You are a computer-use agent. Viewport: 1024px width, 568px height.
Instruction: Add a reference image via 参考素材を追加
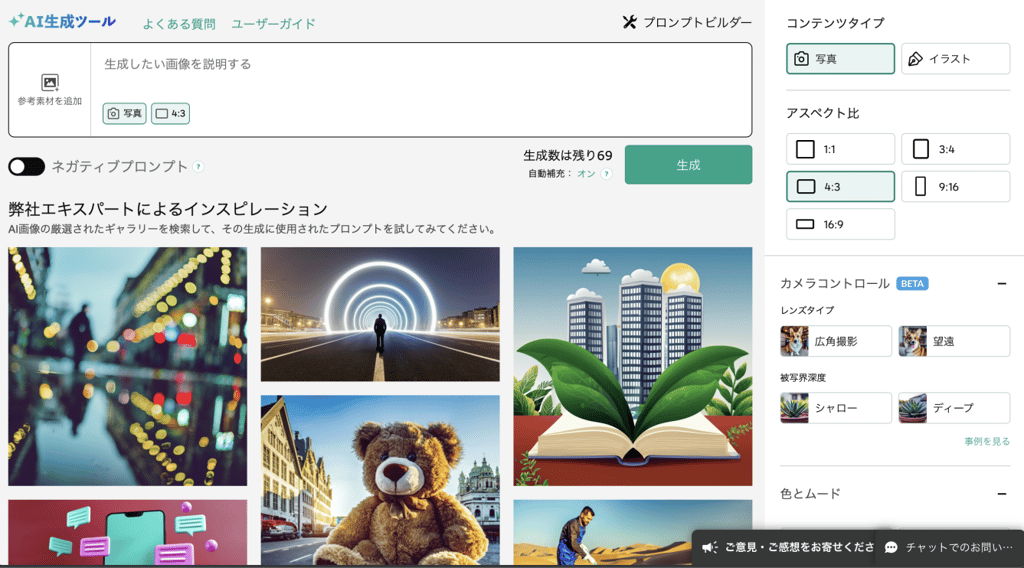[50, 89]
